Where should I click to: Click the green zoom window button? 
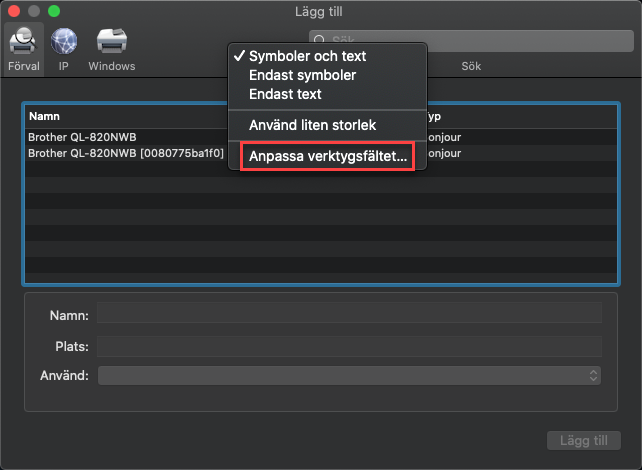[54, 11]
